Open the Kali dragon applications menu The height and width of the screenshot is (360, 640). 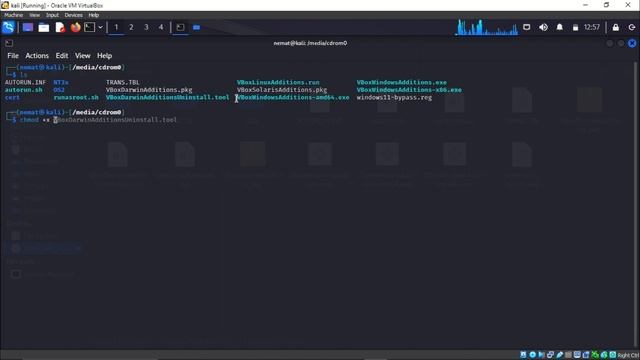(x=8, y=27)
